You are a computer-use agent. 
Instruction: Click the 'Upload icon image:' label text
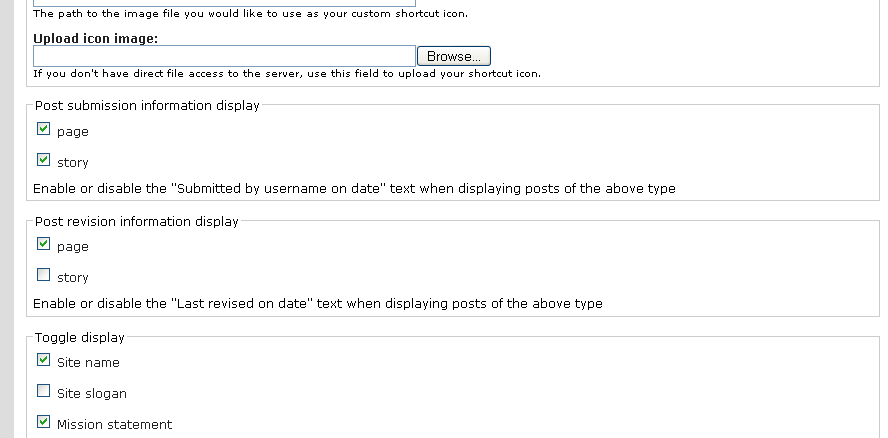pyautogui.click(x=96, y=38)
